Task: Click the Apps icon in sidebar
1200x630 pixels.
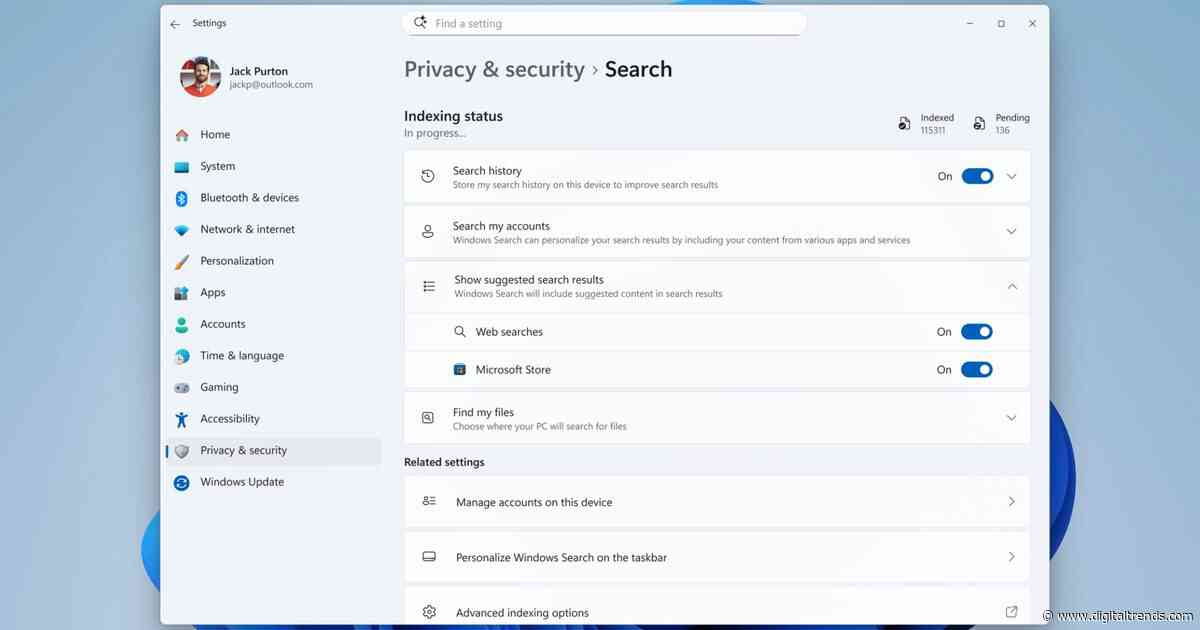Action: tap(181, 293)
